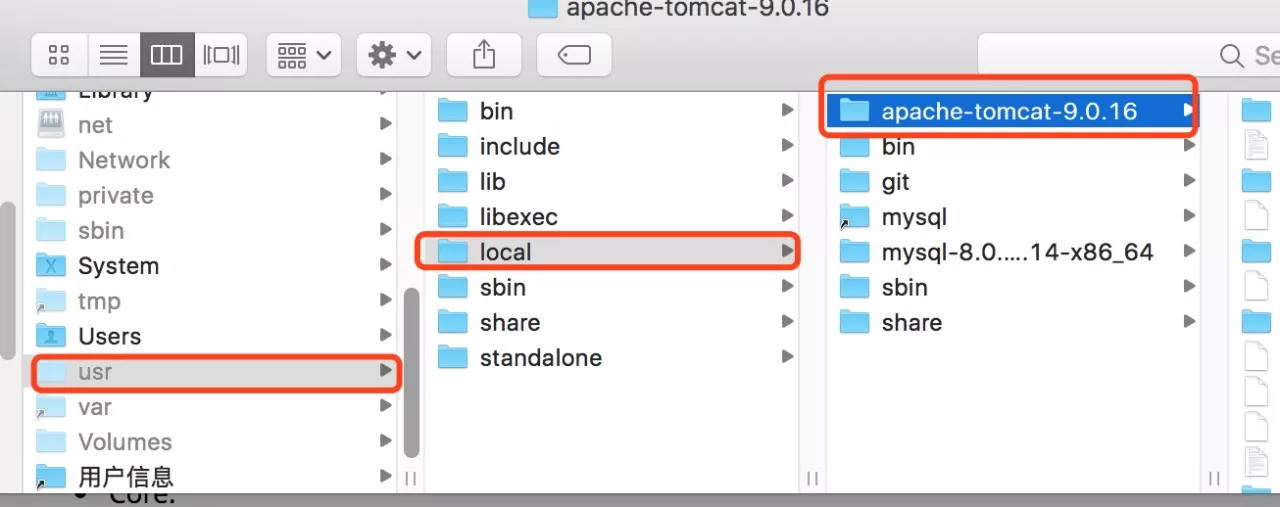Screen dimensions: 1280x507
Task: Switch to column view in Finder toolbar
Action: (x=167, y=55)
